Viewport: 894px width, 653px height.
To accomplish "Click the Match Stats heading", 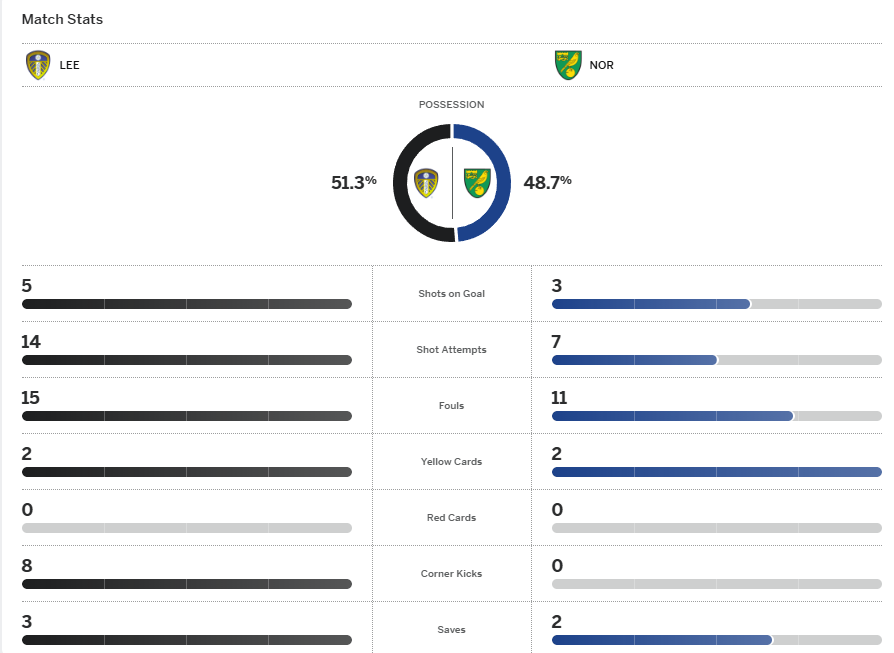I will click(x=62, y=19).
